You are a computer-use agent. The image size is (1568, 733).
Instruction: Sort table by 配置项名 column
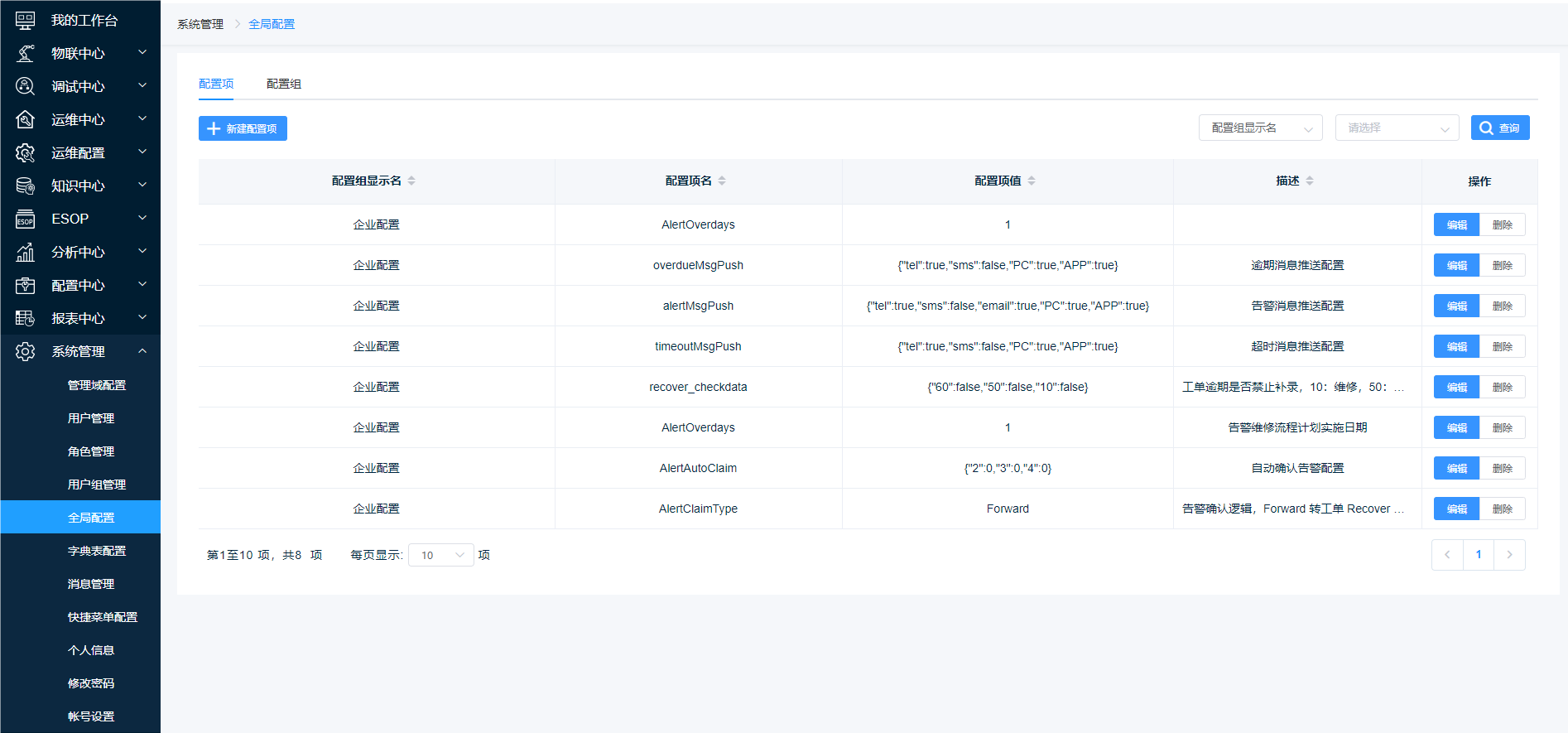(722, 181)
